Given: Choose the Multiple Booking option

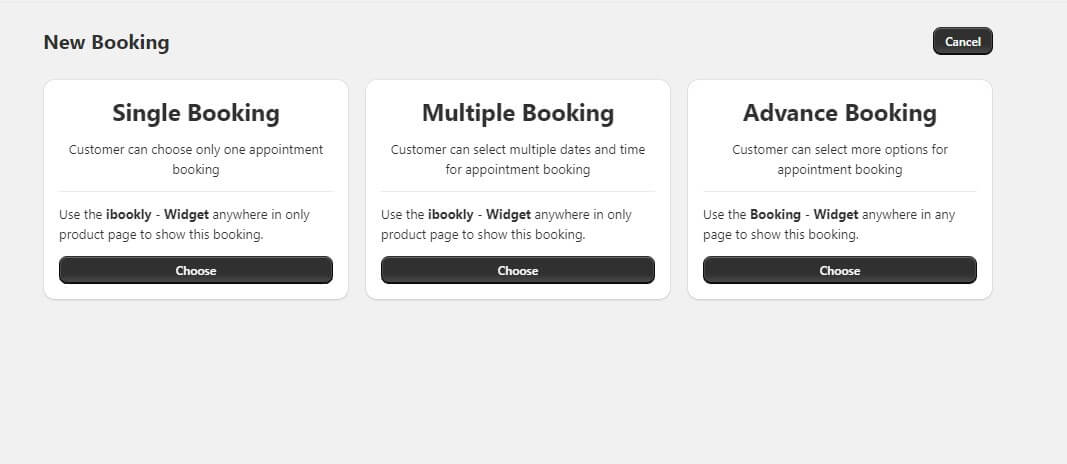Looking at the screenshot, I should (518, 270).
